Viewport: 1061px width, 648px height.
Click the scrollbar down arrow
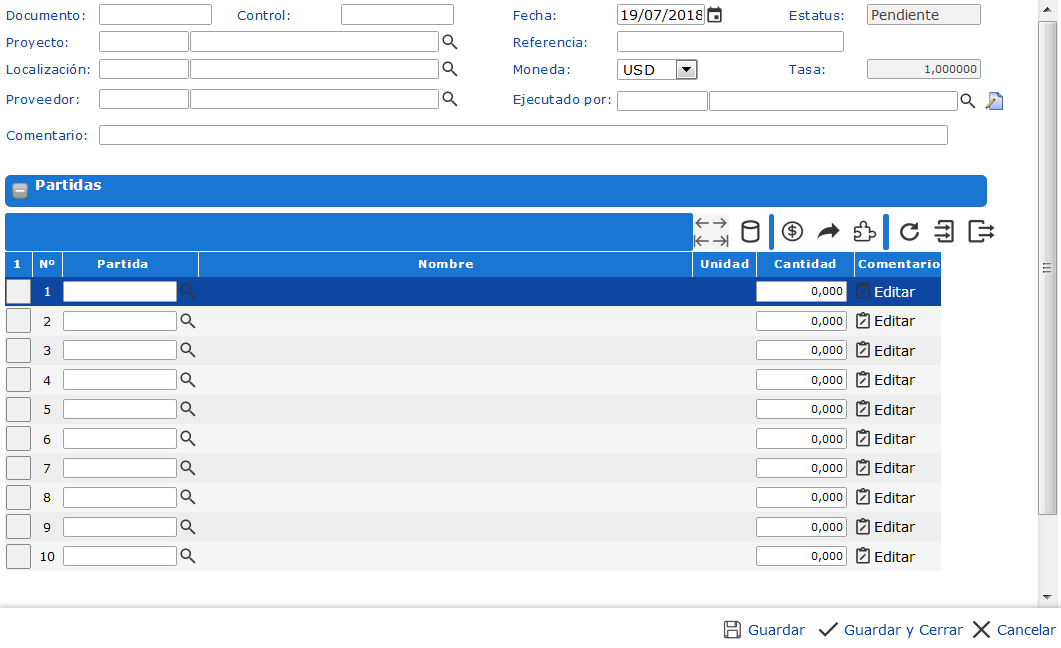[1047, 597]
